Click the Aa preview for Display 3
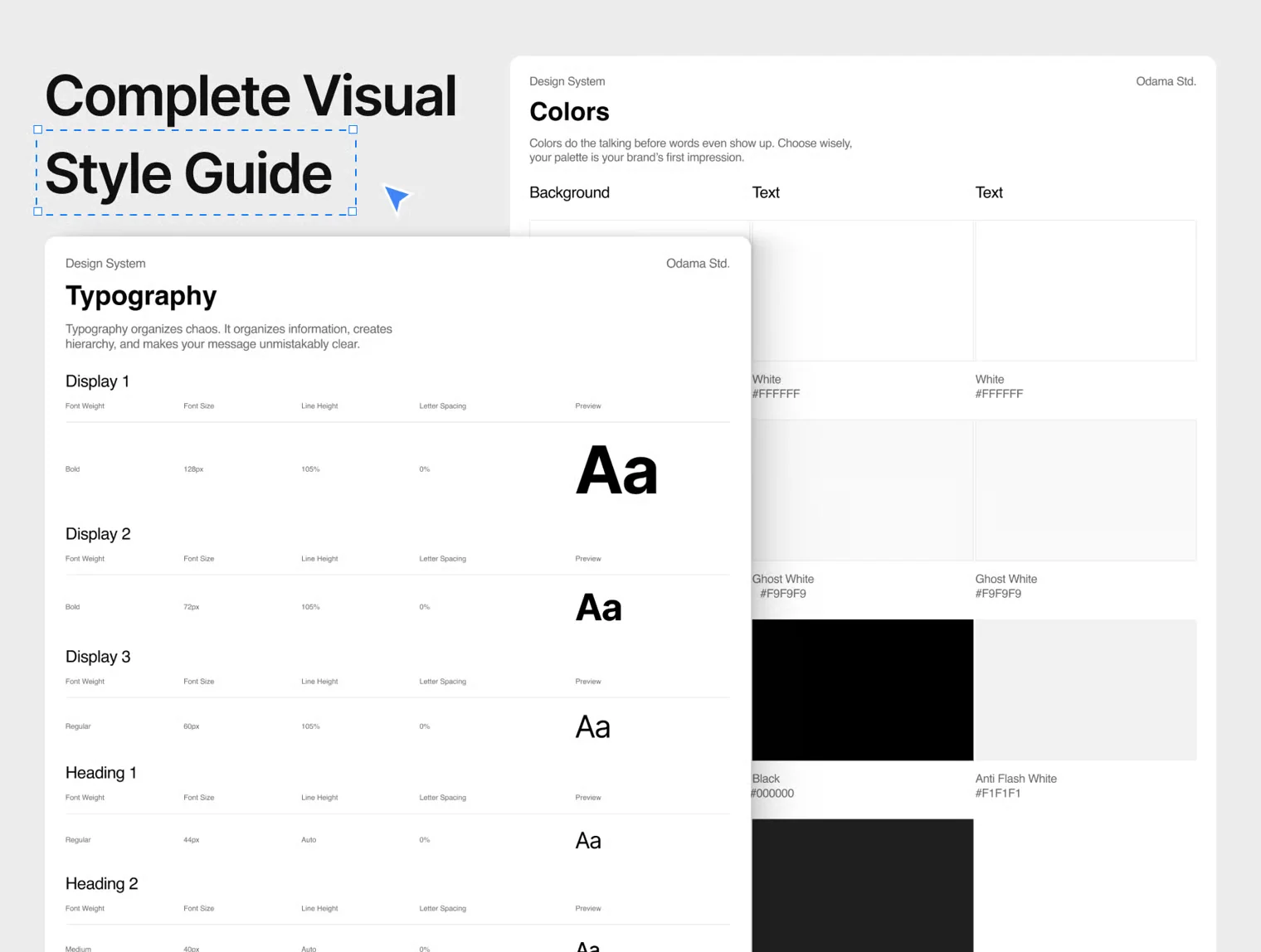Screen dimensions: 1261x952 (x=593, y=727)
